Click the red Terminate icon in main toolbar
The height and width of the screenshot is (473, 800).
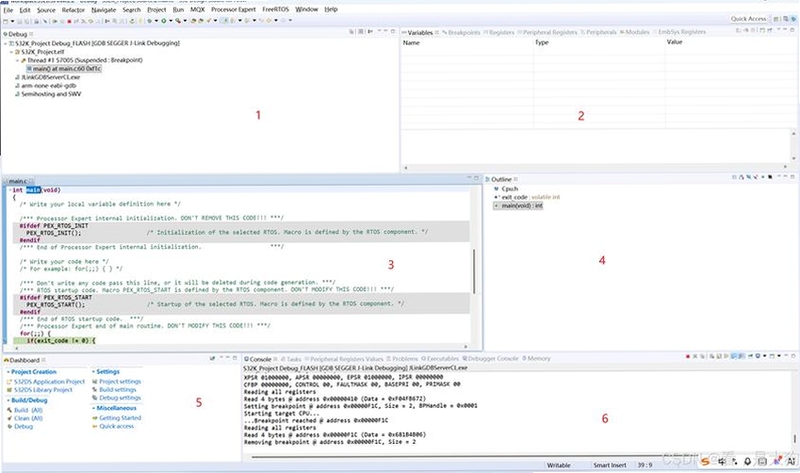click(x=69, y=21)
